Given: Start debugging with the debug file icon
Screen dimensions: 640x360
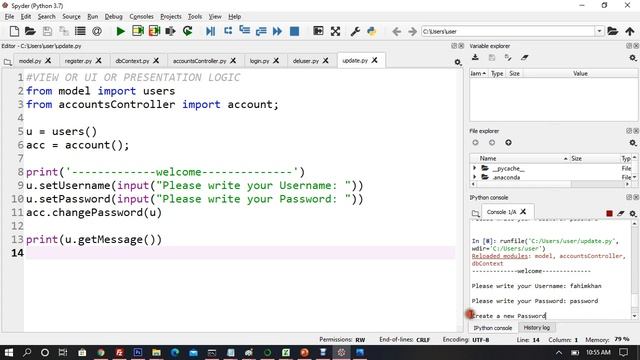Looking at the screenshot, I should click(x=211, y=31).
